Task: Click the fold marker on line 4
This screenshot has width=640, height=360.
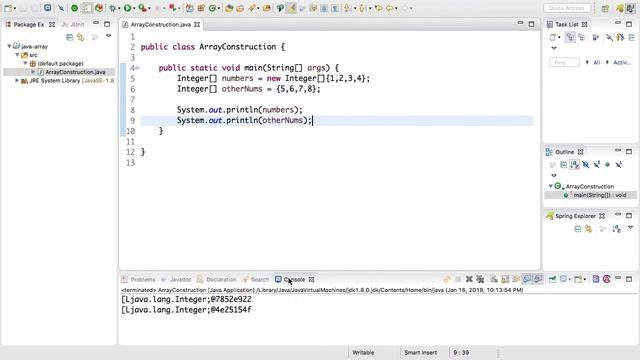Action: tap(138, 68)
